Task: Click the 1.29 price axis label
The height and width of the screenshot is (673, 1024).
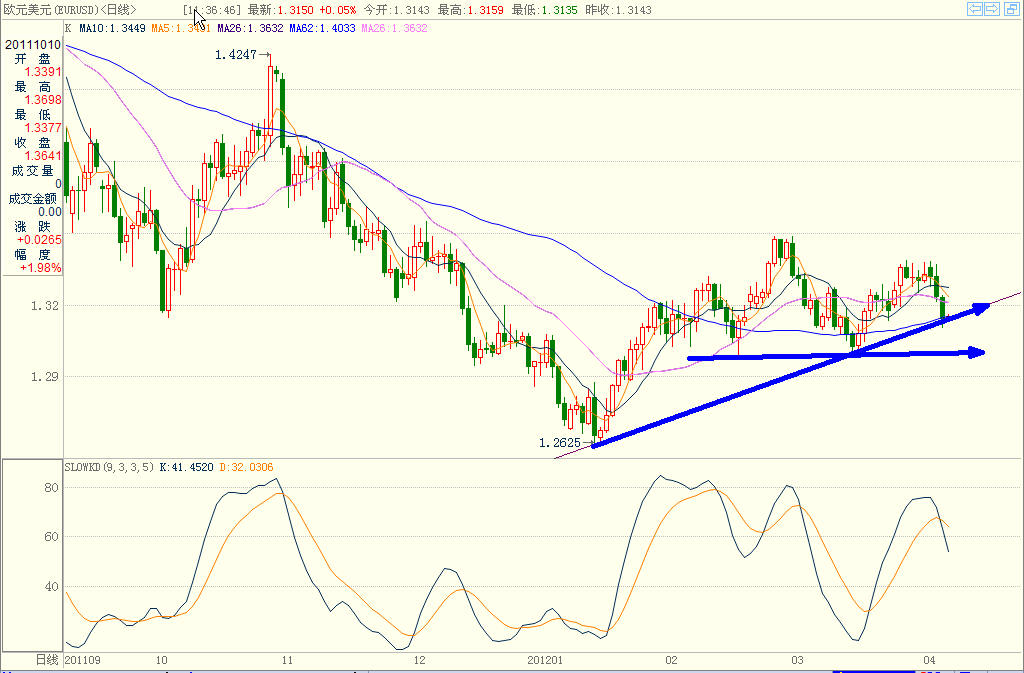Action: [x=44, y=377]
